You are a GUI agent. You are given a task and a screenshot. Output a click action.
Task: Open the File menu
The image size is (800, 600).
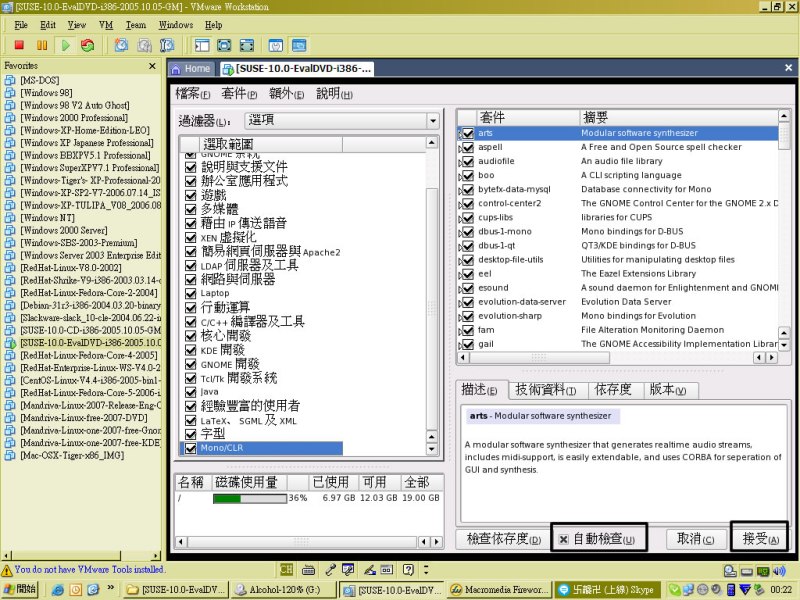tap(21, 24)
